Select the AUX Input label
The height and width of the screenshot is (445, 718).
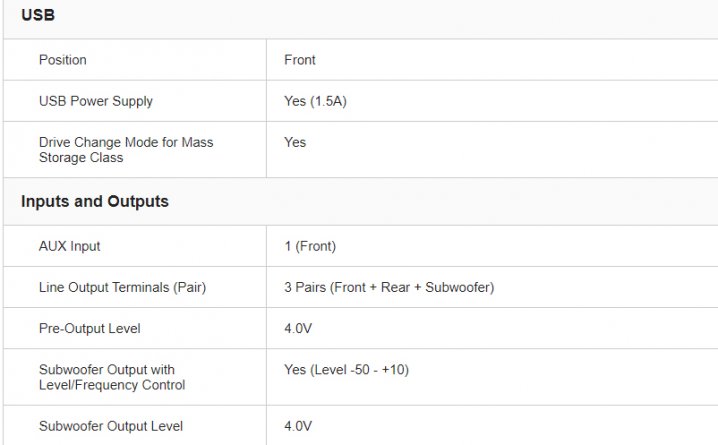tap(70, 246)
